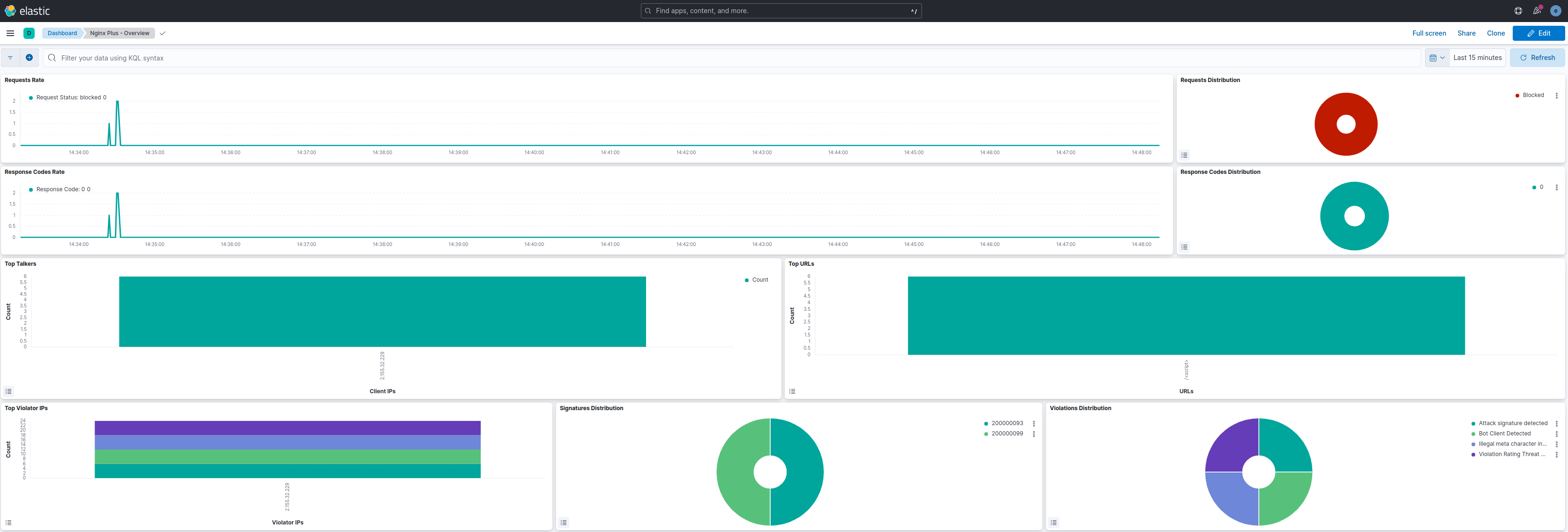
Task: Open options for Attack signature detected legend
Action: [1556, 424]
